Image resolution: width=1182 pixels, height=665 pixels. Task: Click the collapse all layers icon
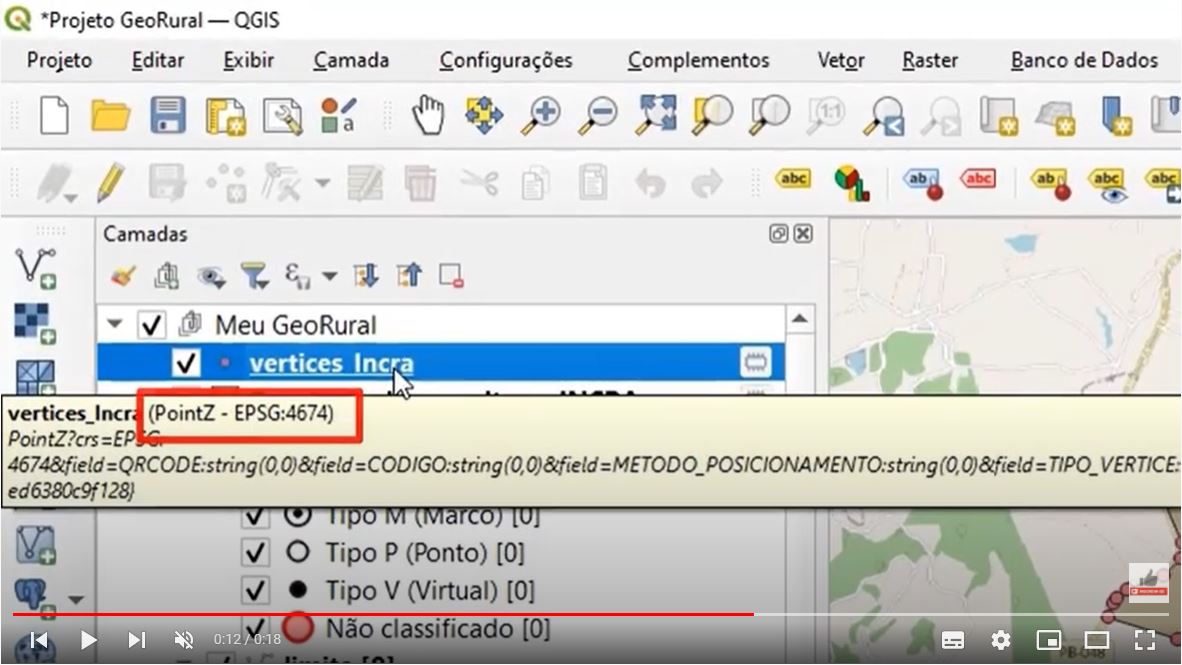(409, 276)
